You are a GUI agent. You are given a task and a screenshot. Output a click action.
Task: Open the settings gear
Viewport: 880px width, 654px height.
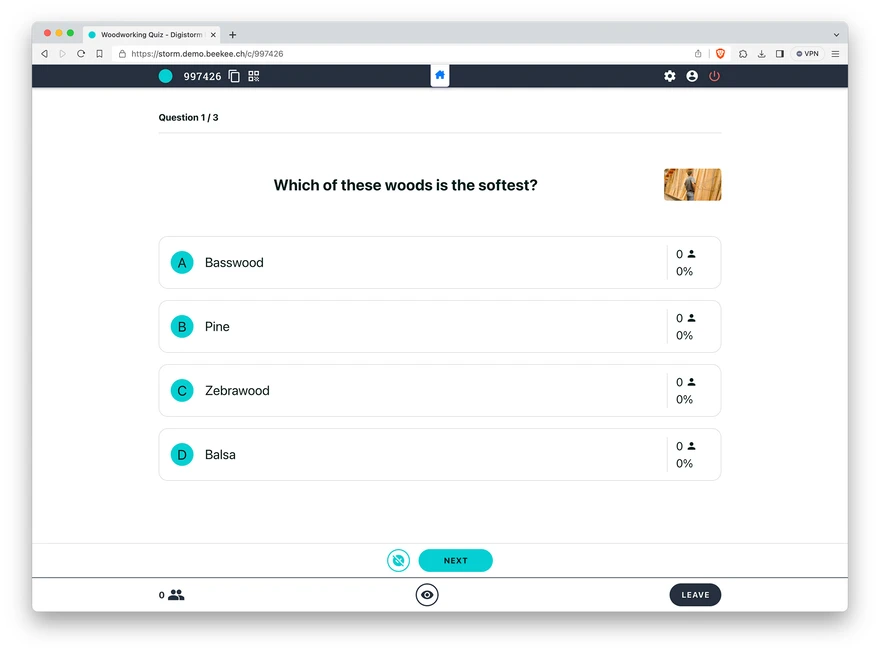pos(670,76)
